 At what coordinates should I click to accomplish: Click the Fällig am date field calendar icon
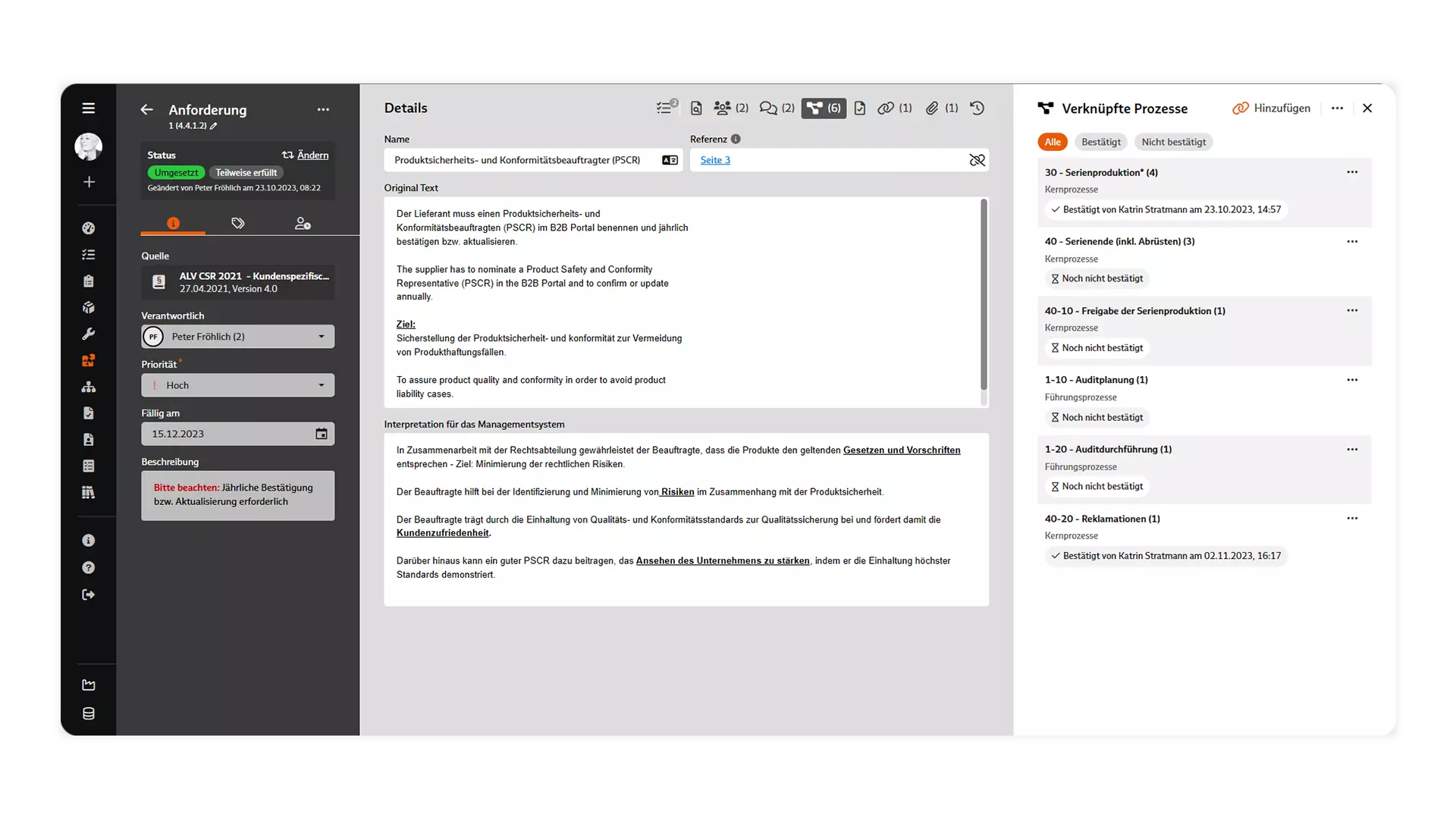coord(322,434)
